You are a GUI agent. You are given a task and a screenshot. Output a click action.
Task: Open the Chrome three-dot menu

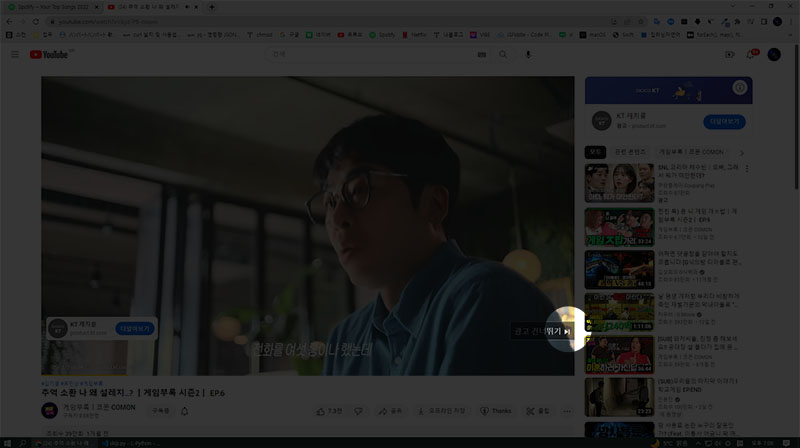point(790,21)
